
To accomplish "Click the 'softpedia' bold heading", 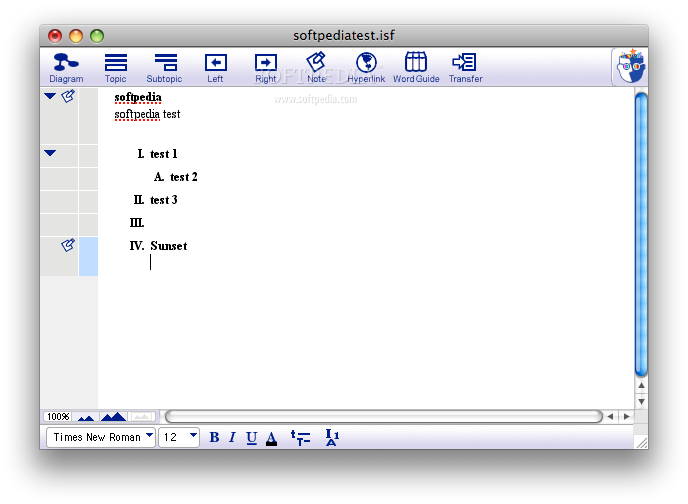I will 138,97.
